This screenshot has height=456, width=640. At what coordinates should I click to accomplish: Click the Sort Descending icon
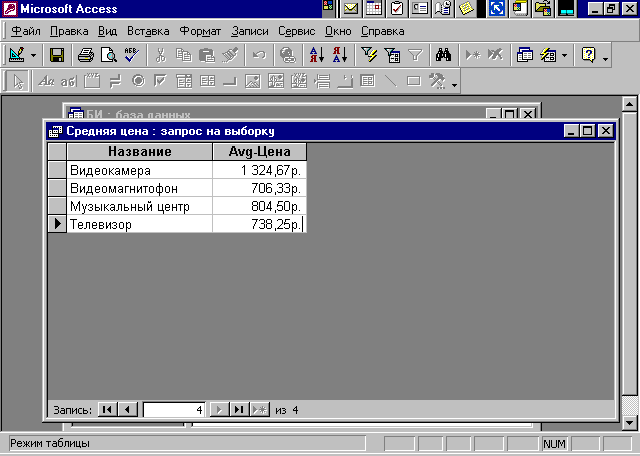(340, 55)
